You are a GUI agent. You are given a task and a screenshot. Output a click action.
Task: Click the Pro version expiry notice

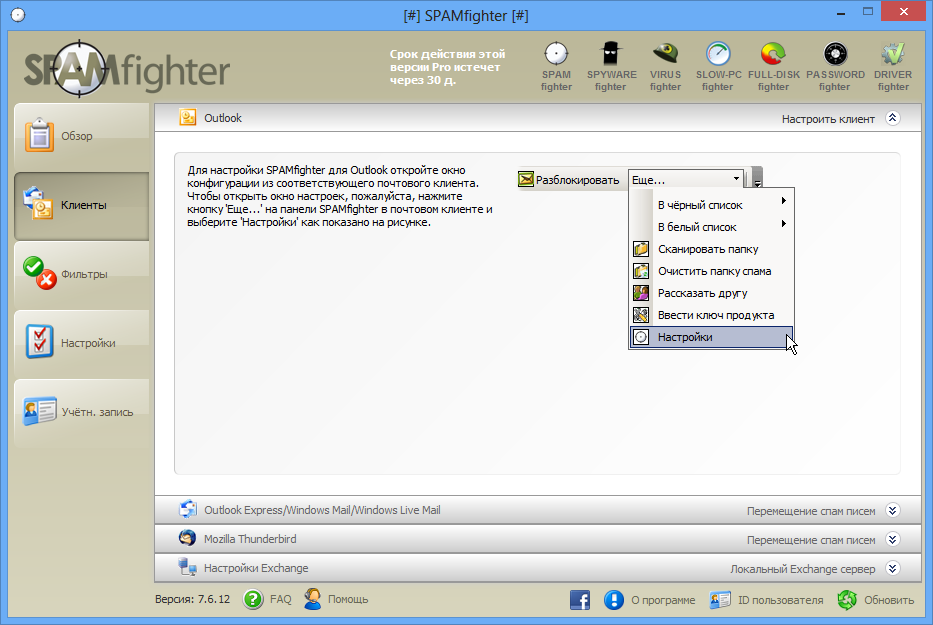[447, 67]
